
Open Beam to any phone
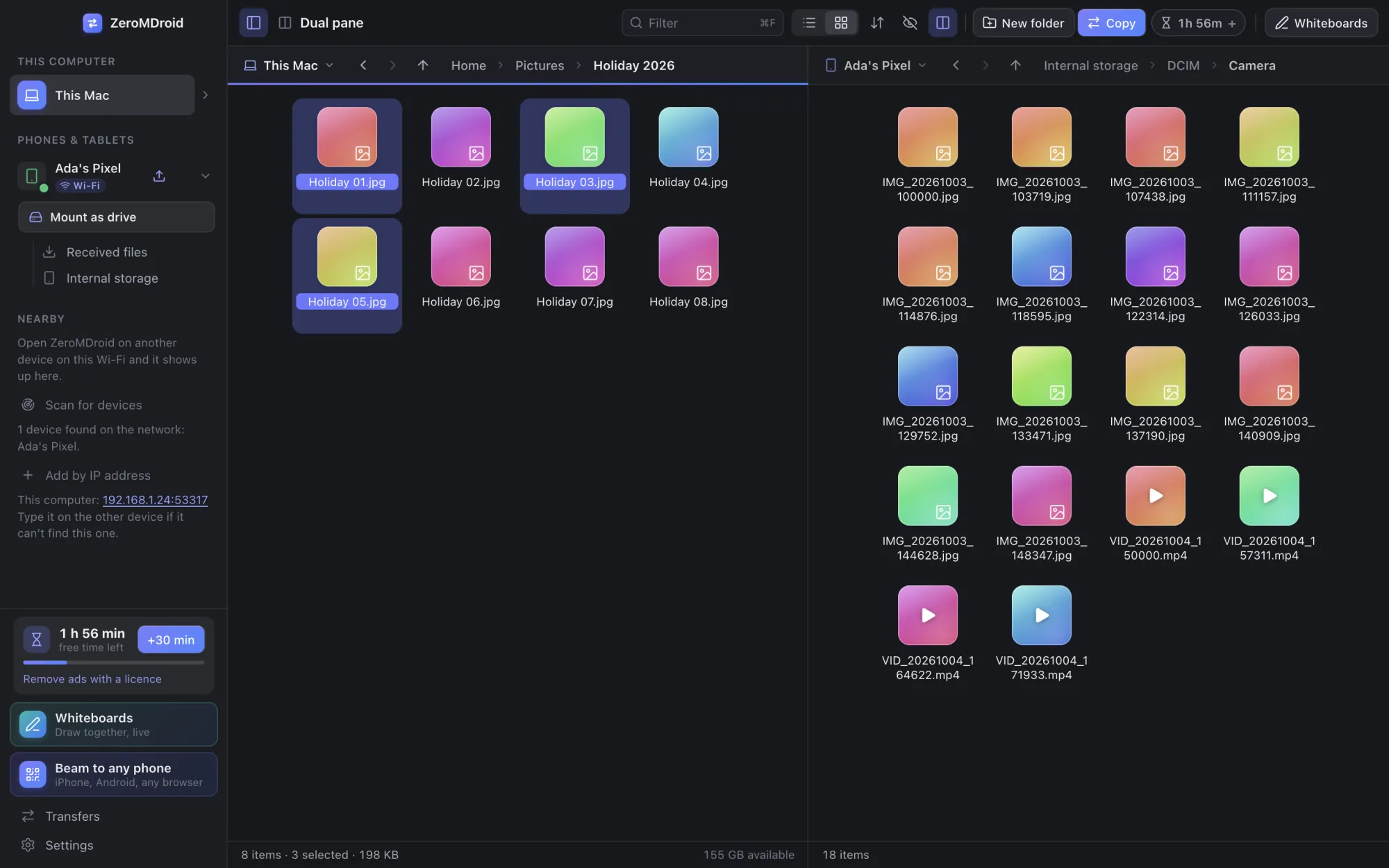[x=113, y=774]
